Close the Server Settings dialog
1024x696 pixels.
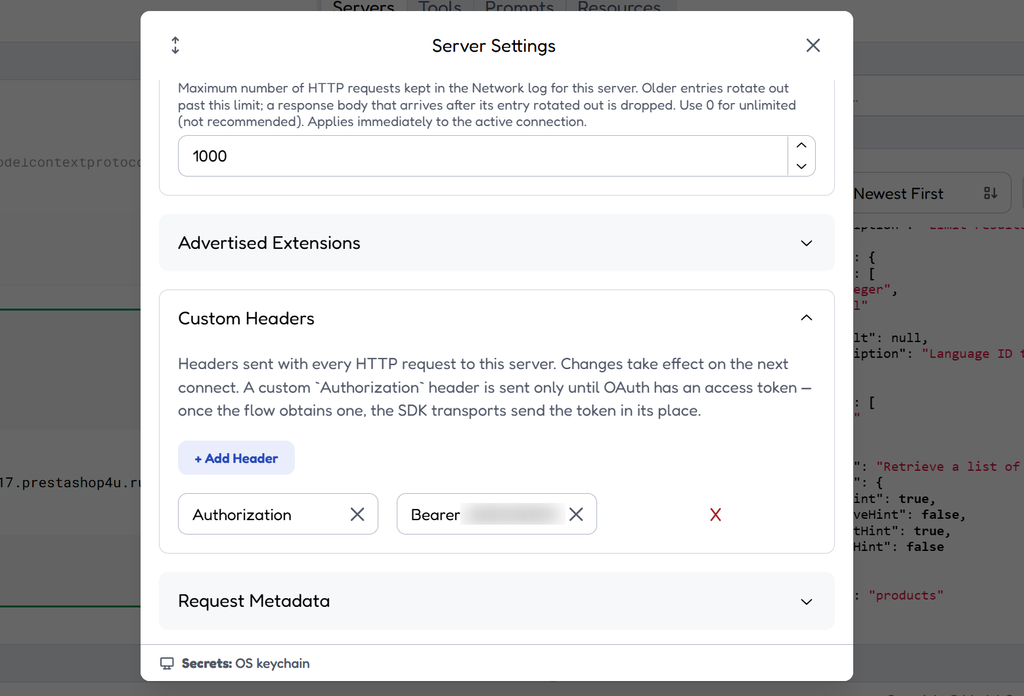pos(812,46)
